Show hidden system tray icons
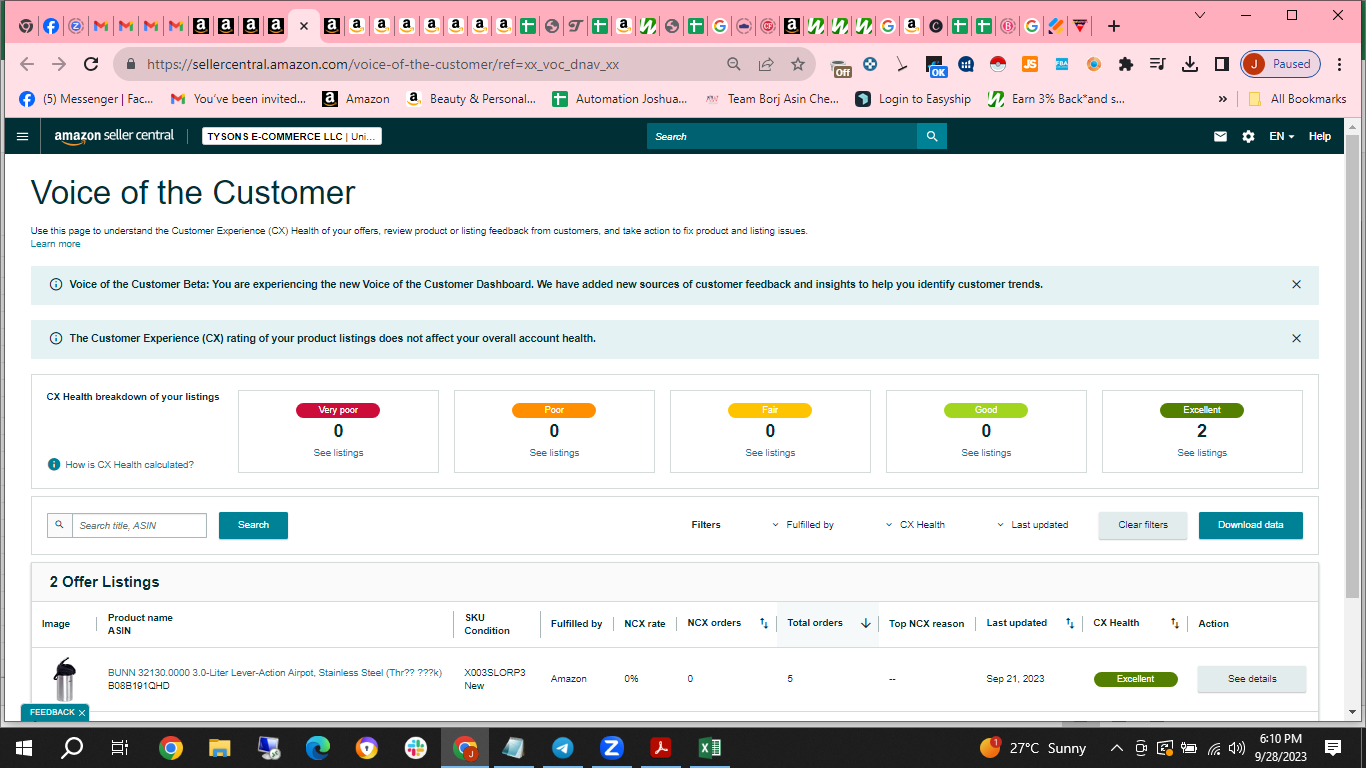This screenshot has width=1366, height=768. [1116, 748]
